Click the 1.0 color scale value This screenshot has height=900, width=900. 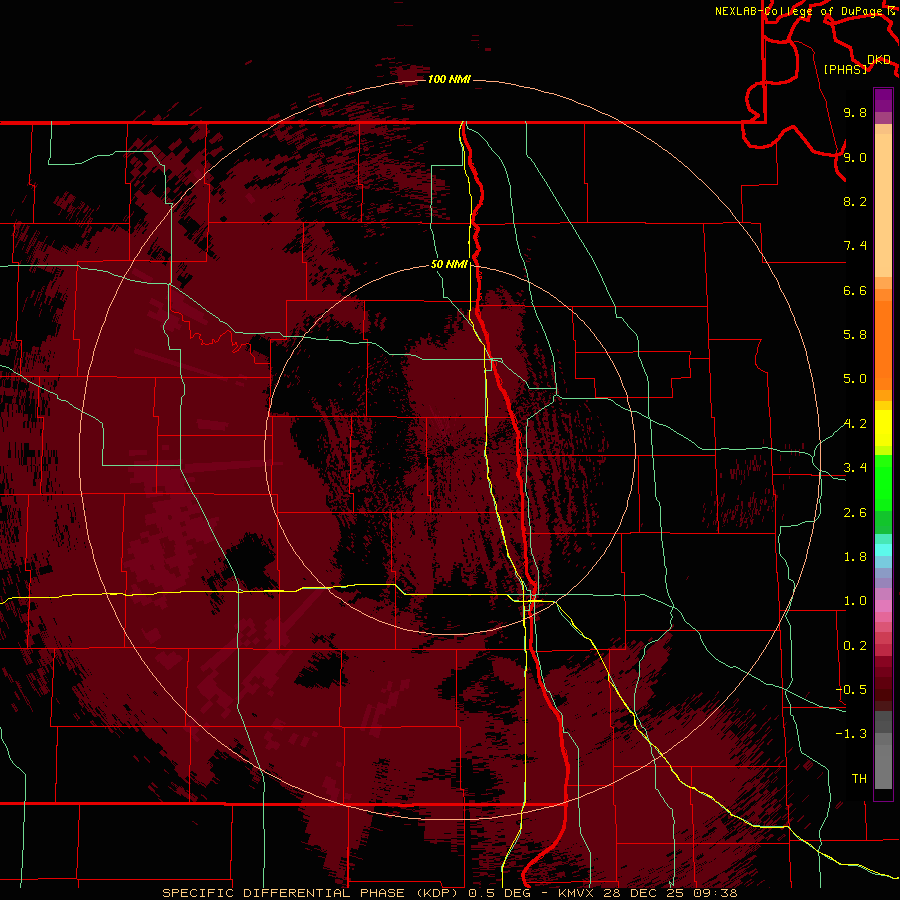[x=855, y=601]
